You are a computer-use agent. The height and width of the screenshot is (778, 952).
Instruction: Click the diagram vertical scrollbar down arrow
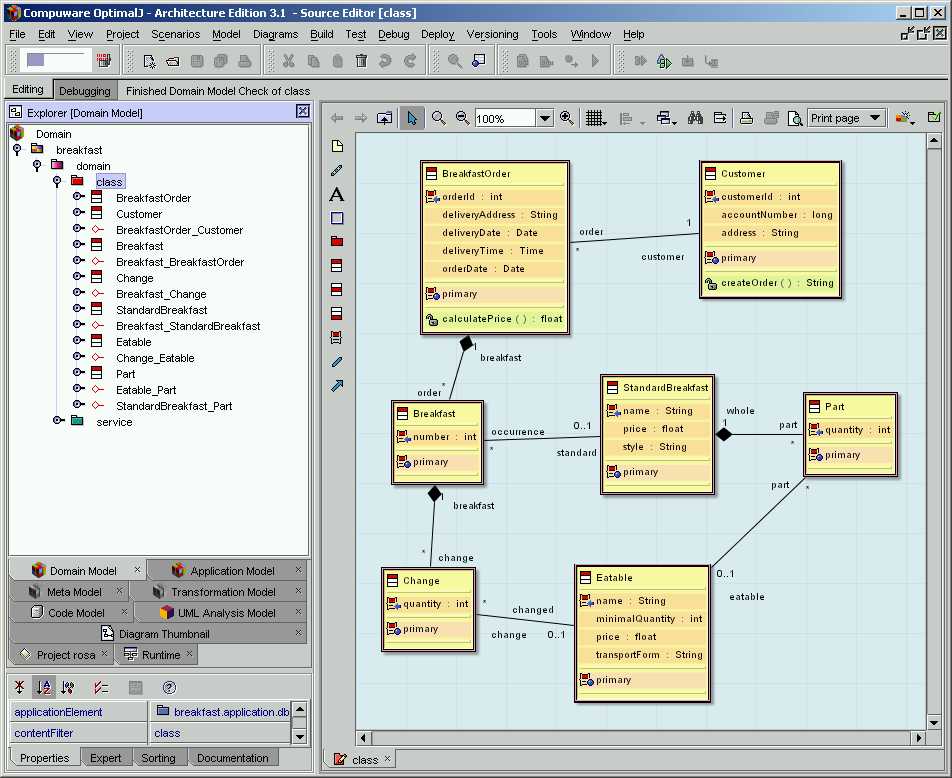pyautogui.click(x=933, y=722)
